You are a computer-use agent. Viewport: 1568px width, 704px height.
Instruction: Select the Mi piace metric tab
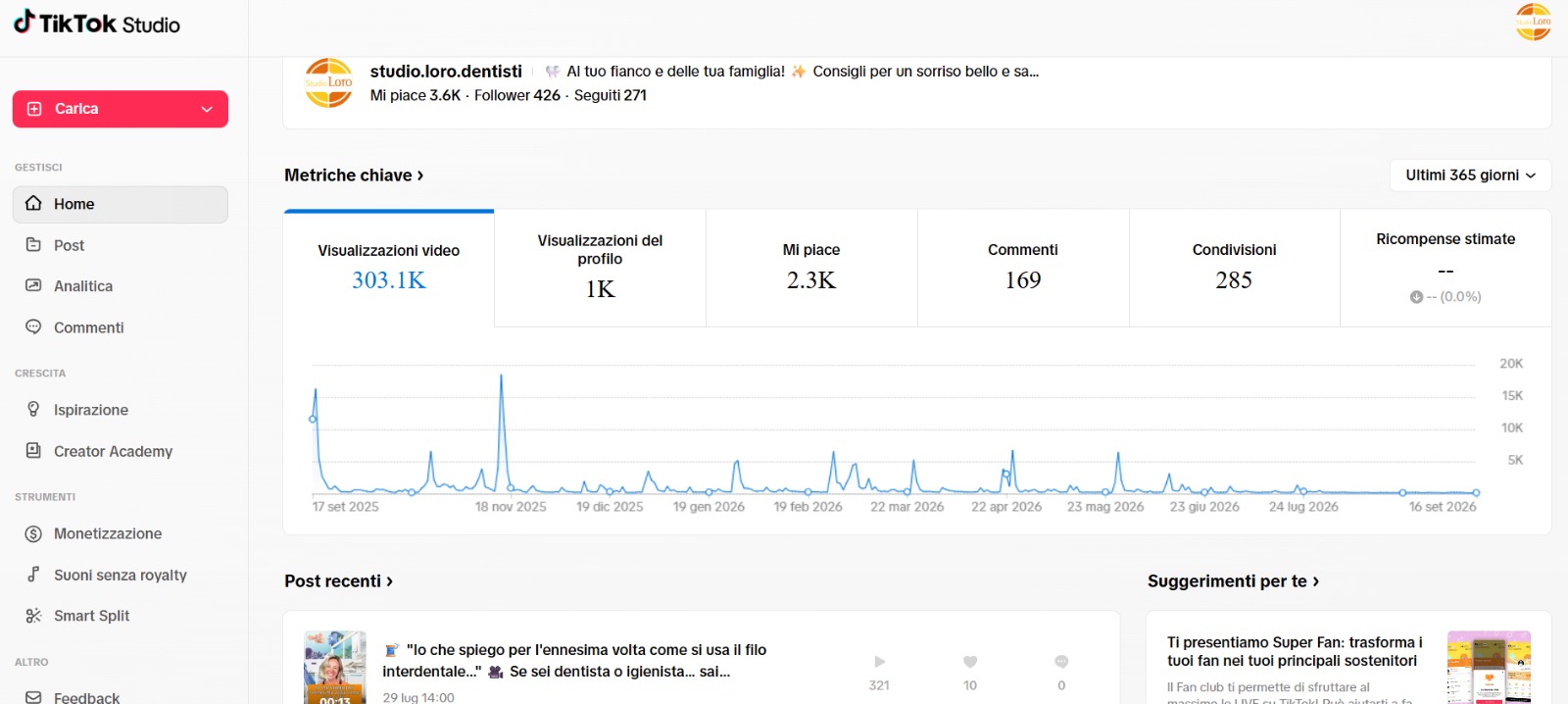tap(811, 268)
